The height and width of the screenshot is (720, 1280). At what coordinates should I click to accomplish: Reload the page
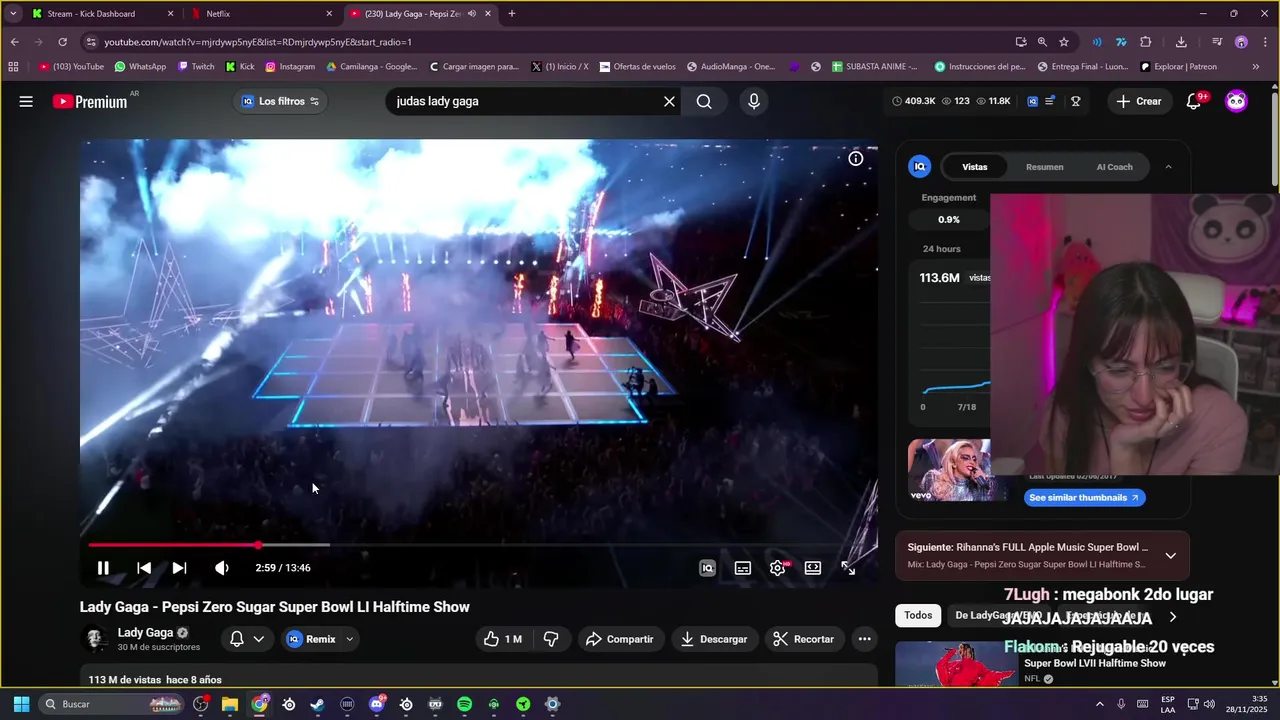pyautogui.click(x=62, y=42)
